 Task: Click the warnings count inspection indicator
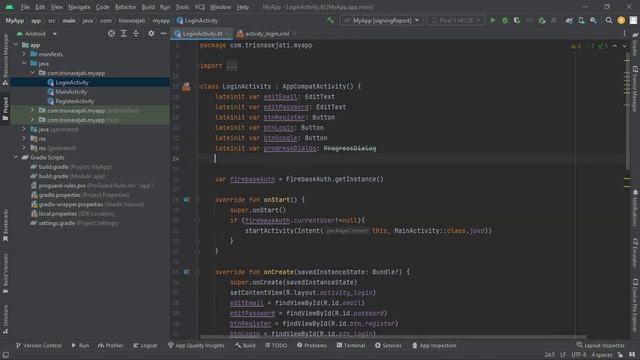(576, 46)
